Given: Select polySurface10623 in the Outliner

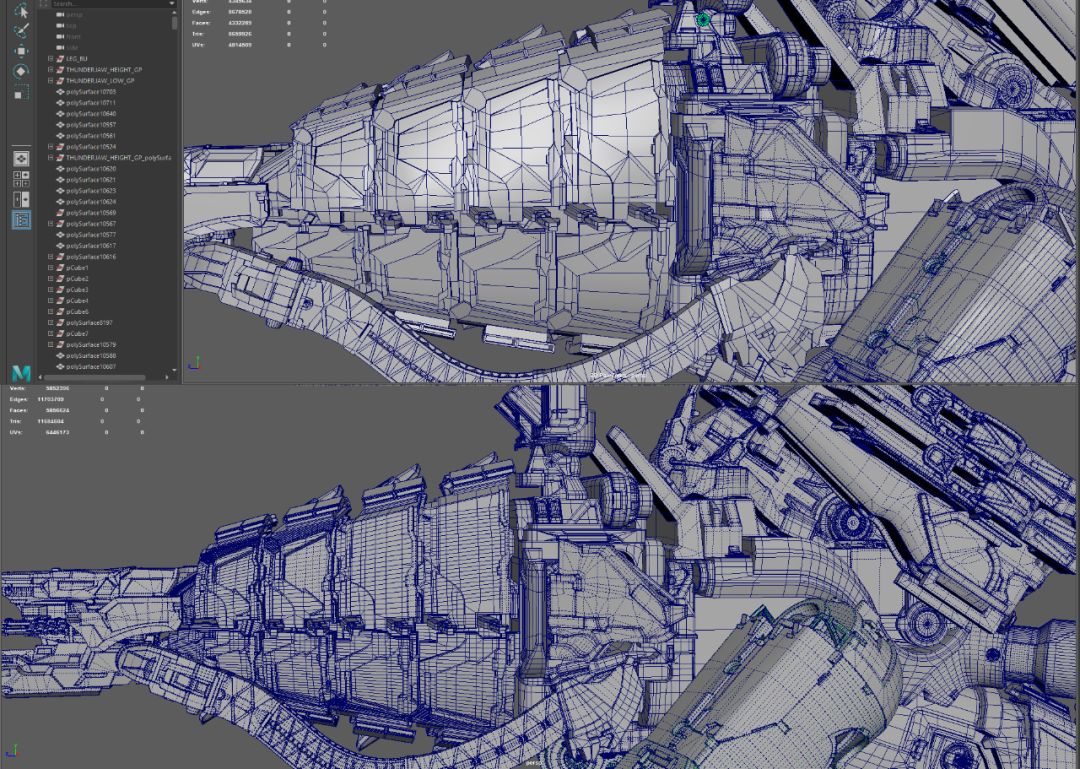Looking at the screenshot, I should (92, 191).
